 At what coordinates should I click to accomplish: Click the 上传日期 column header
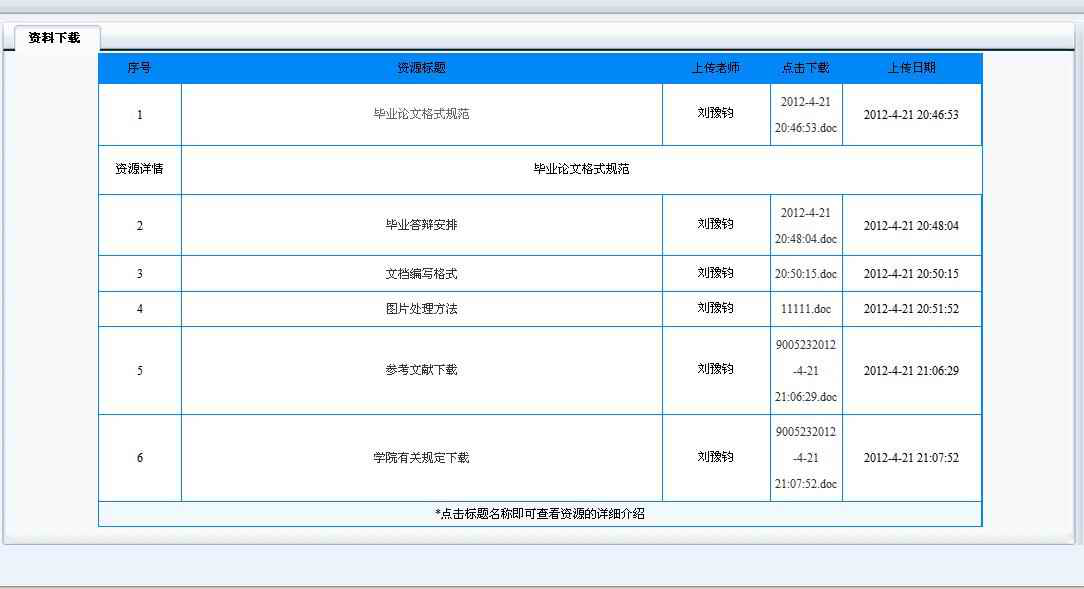coord(911,68)
